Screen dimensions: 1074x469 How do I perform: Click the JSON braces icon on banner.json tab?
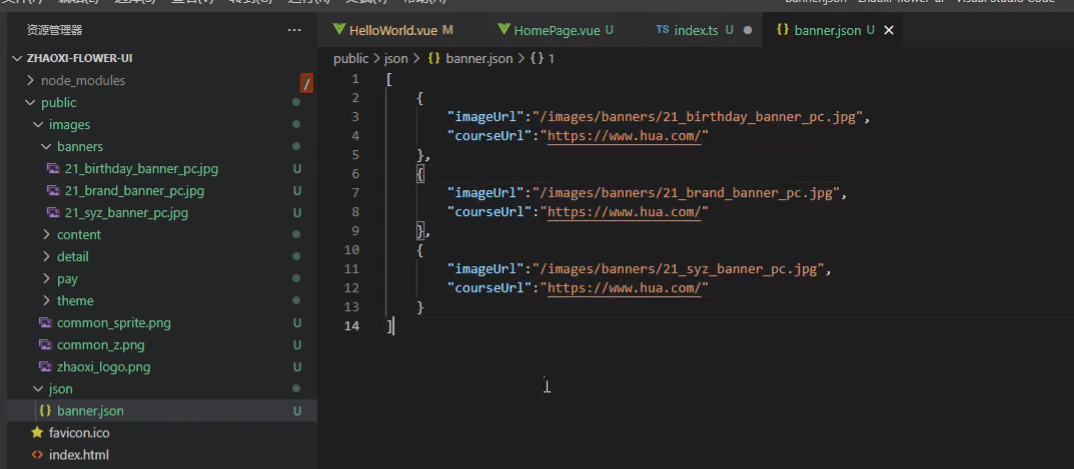782,30
